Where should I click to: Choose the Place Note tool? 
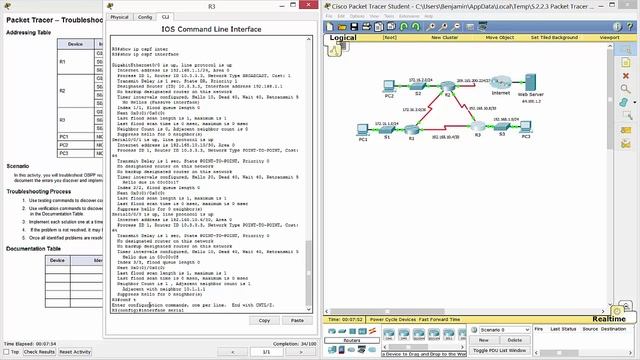coord(626,62)
